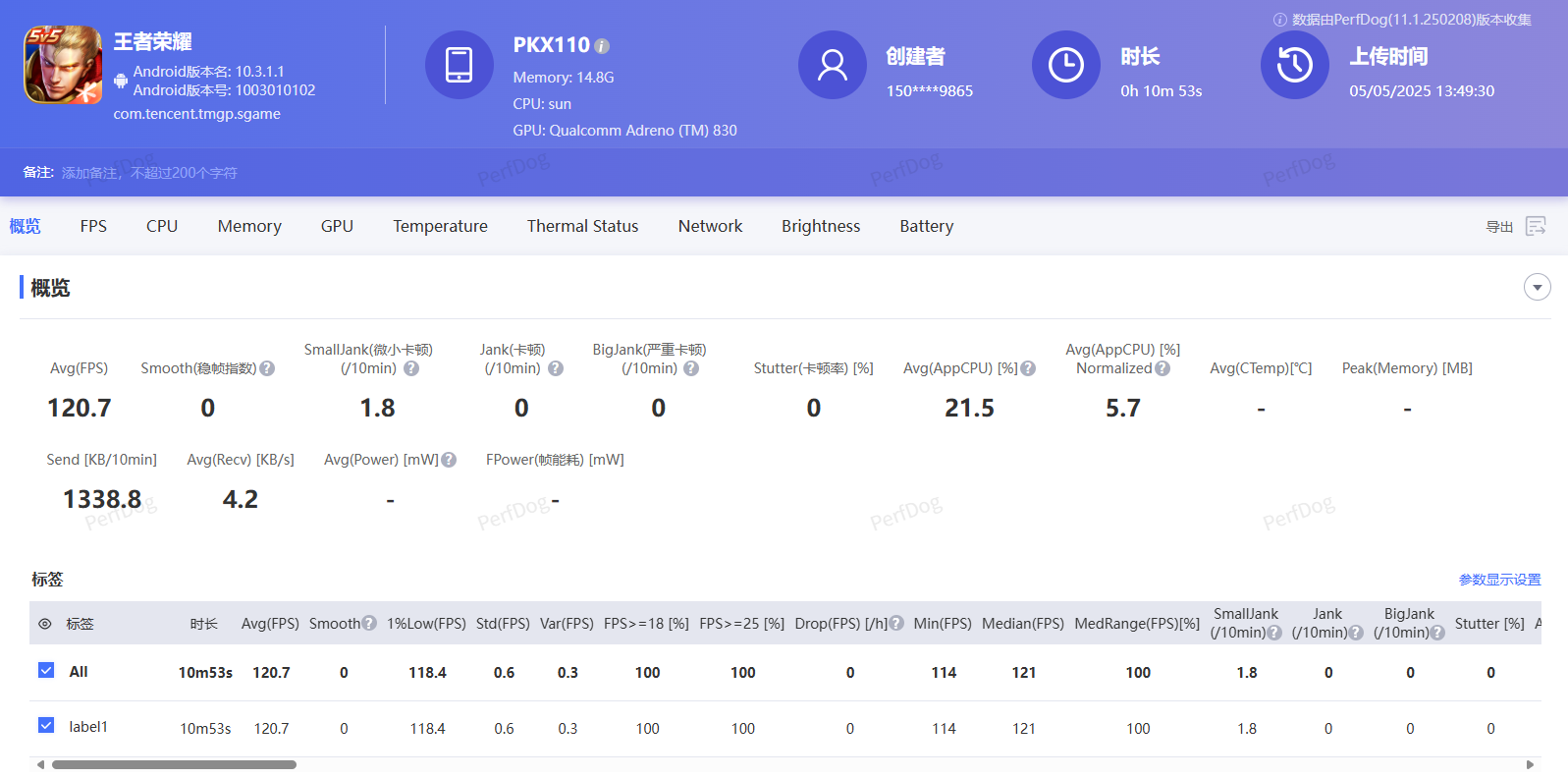Click the creator user avatar icon
The width and height of the screenshot is (1568, 778).
(833, 65)
